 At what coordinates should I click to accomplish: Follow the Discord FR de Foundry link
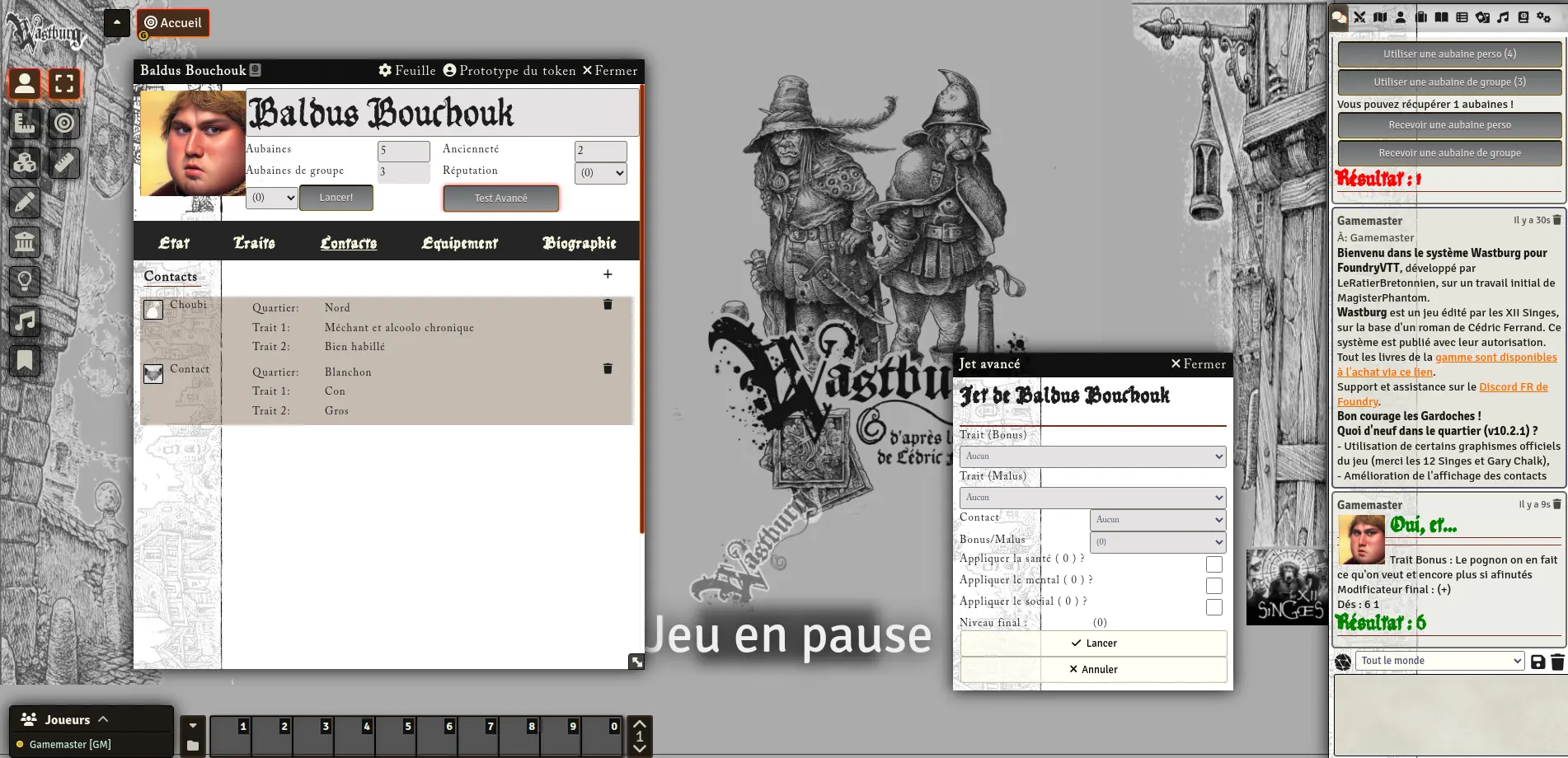[1443, 395]
